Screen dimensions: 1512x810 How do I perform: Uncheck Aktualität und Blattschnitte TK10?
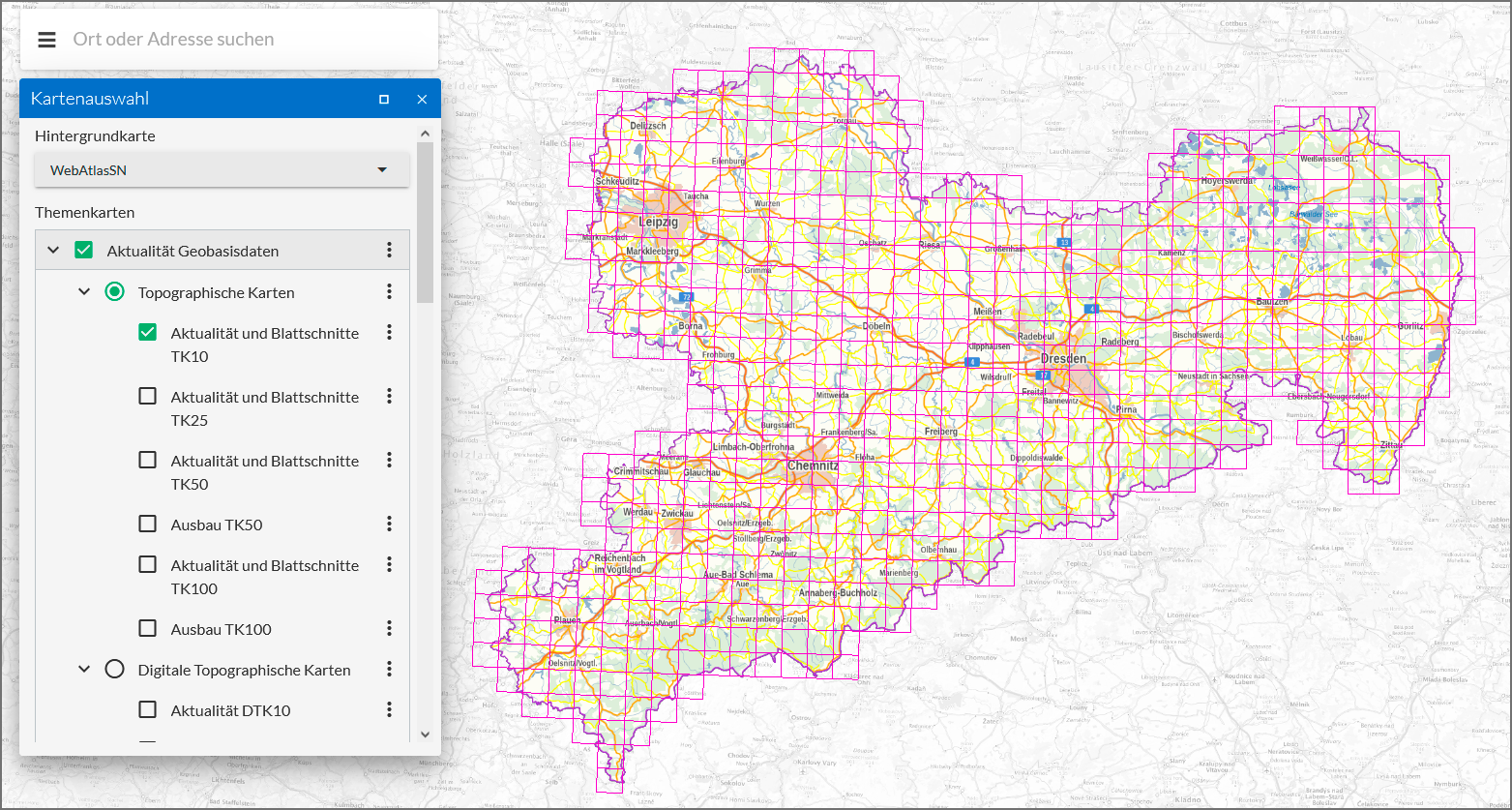(147, 332)
